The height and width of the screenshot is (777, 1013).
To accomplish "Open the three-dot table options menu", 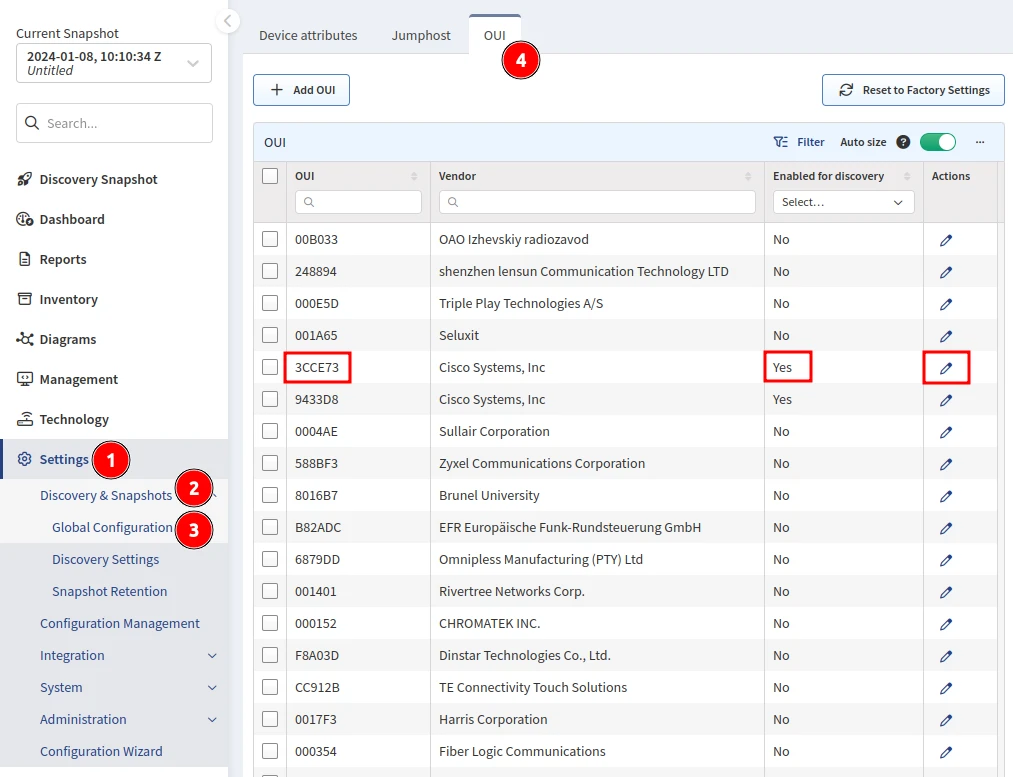I will 980,142.
